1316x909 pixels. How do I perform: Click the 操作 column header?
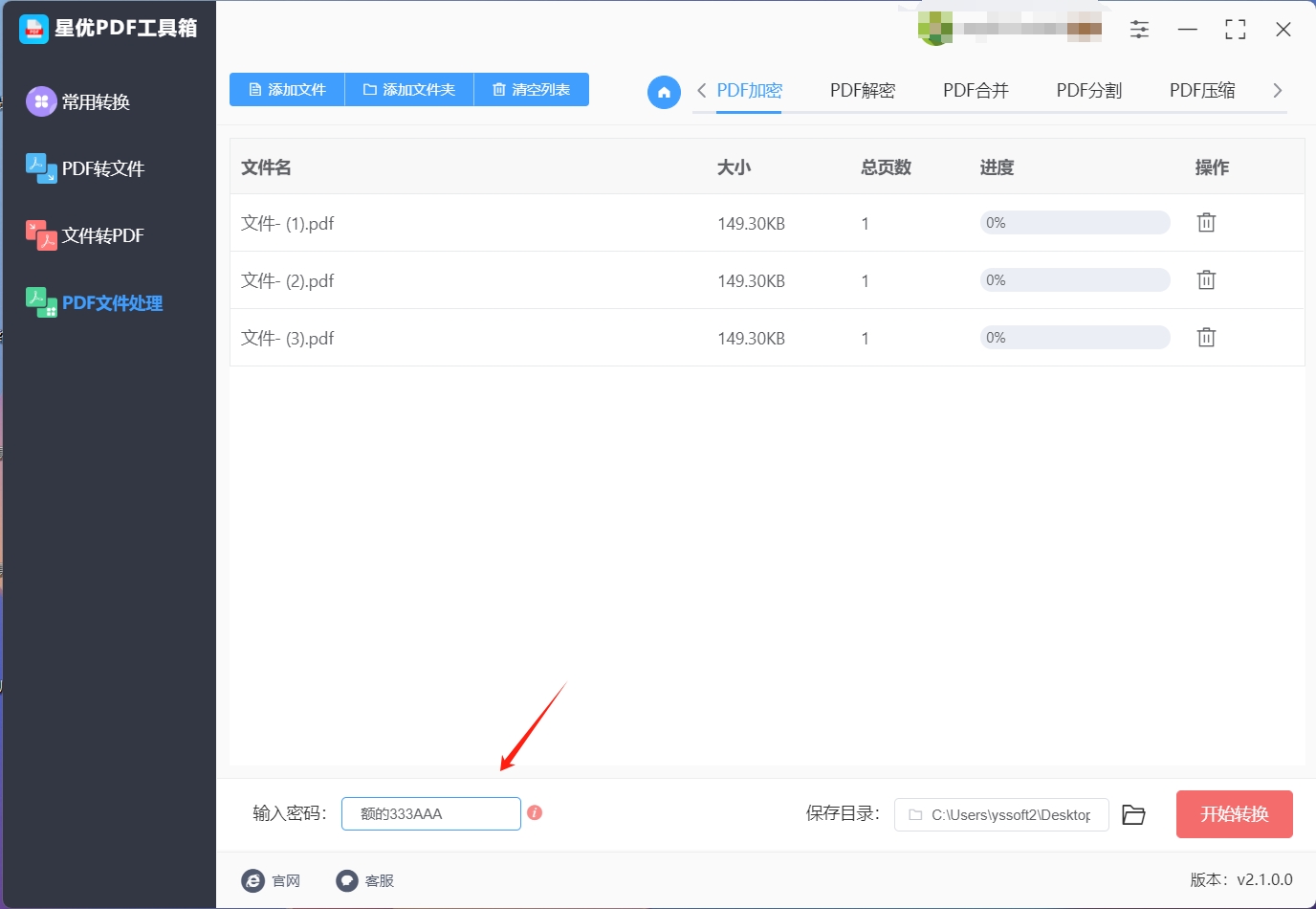click(x=1212, y=167)
